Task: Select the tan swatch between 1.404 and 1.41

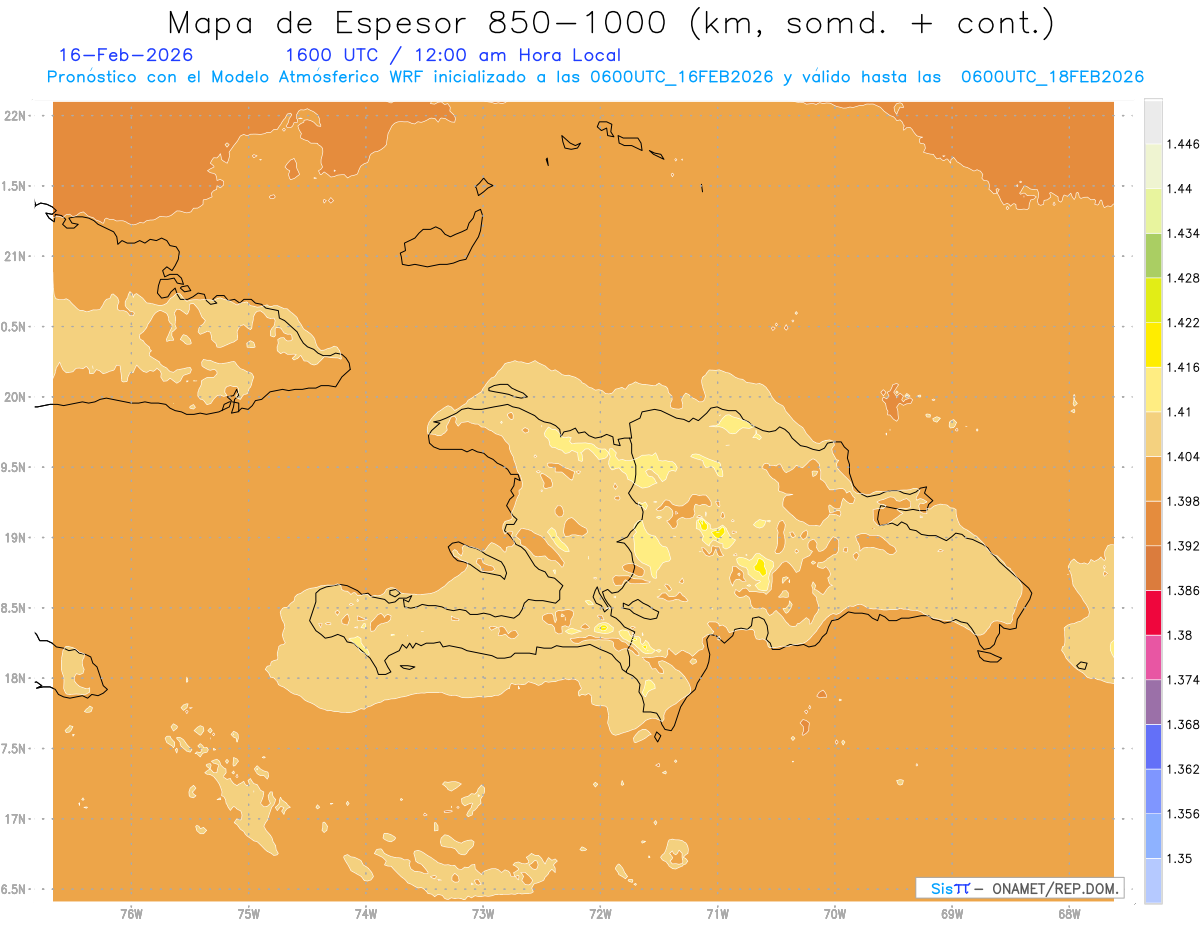Action: point(1153,434)
